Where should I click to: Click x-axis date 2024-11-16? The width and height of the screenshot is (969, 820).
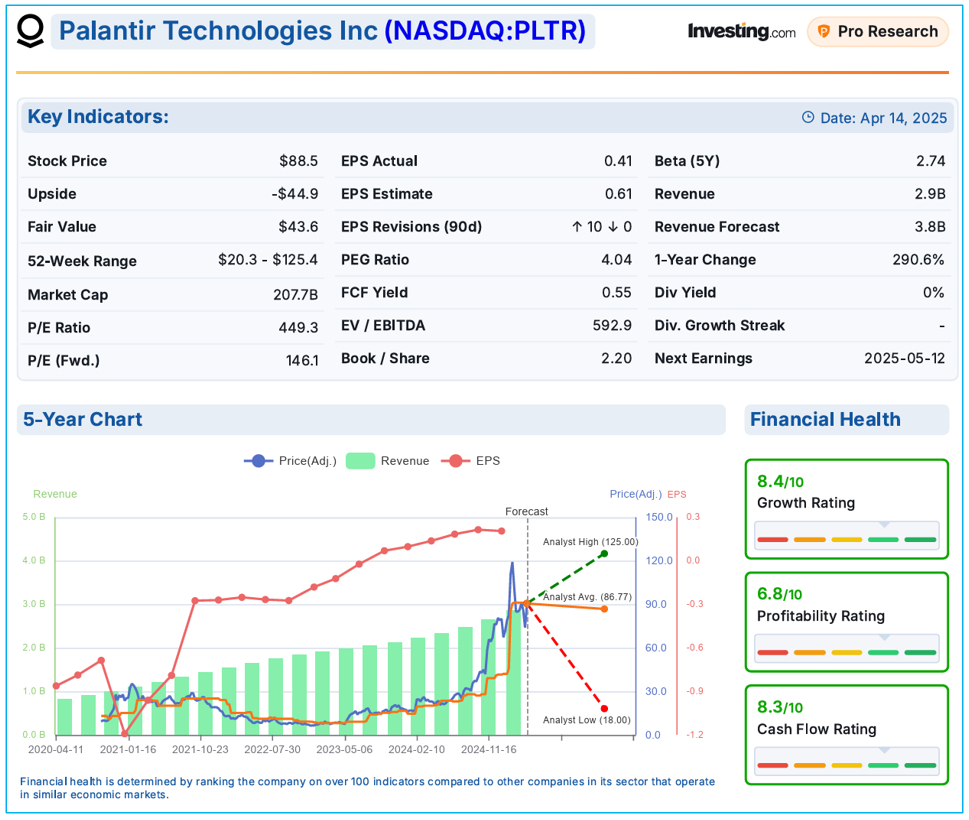click(x=489, y=750)
